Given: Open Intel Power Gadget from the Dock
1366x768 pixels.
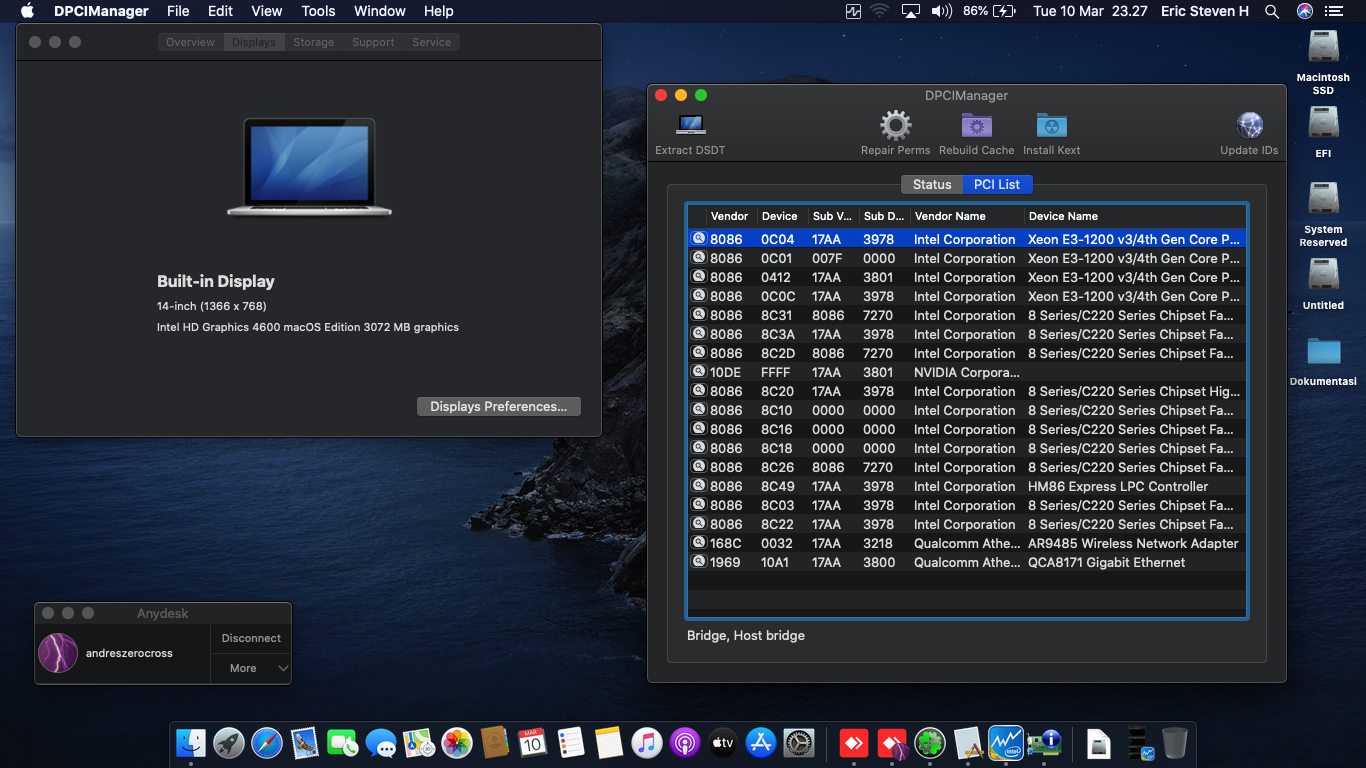Looking at the screenshot, I should pyautogui.click(x=1006, y=743).
